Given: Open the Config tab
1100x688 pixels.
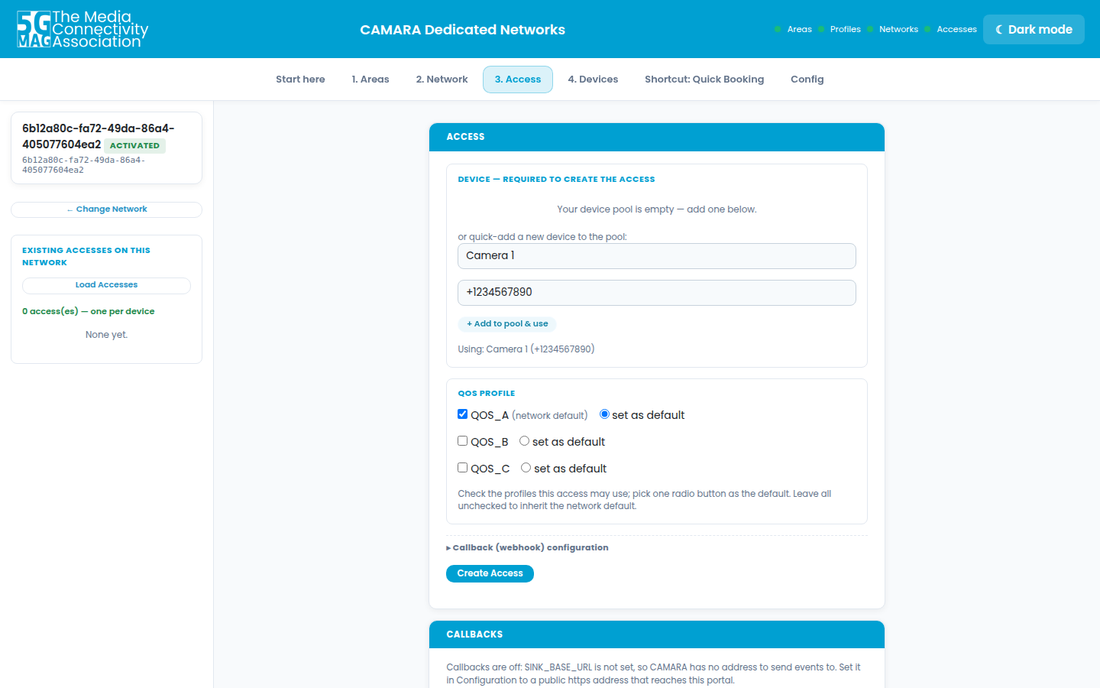Looking at the screenshot, I should pos(807,79).
